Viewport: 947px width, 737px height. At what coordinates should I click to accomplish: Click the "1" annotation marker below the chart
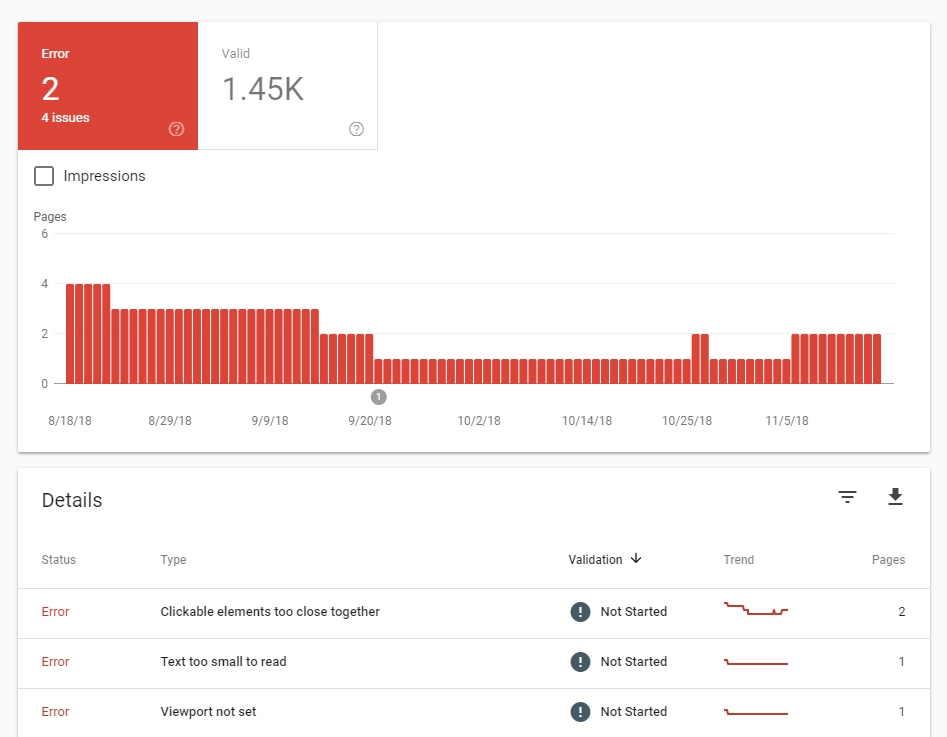tap(378, 396)
